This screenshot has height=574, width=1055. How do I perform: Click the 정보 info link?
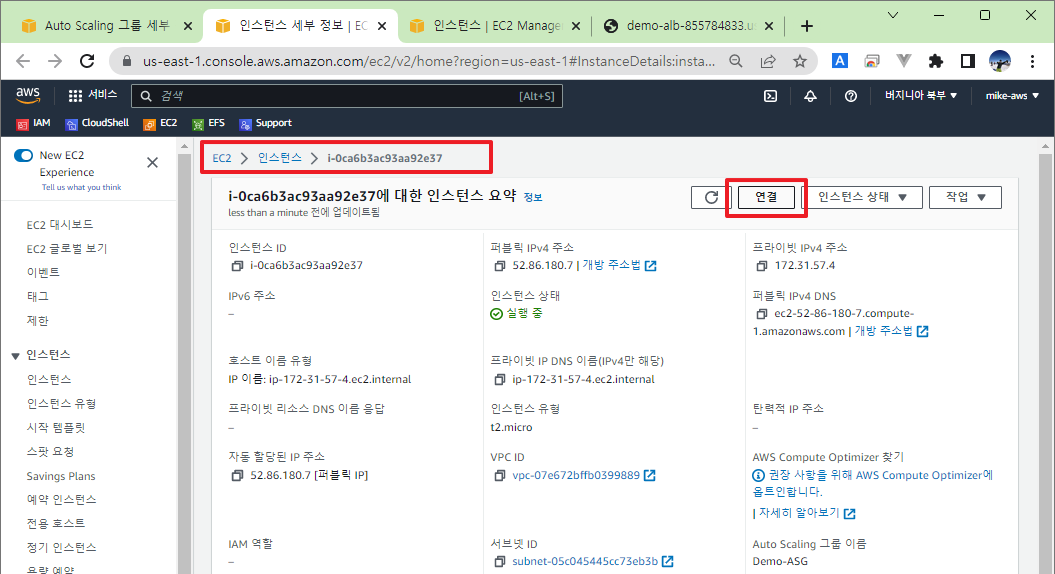[533, 197]
